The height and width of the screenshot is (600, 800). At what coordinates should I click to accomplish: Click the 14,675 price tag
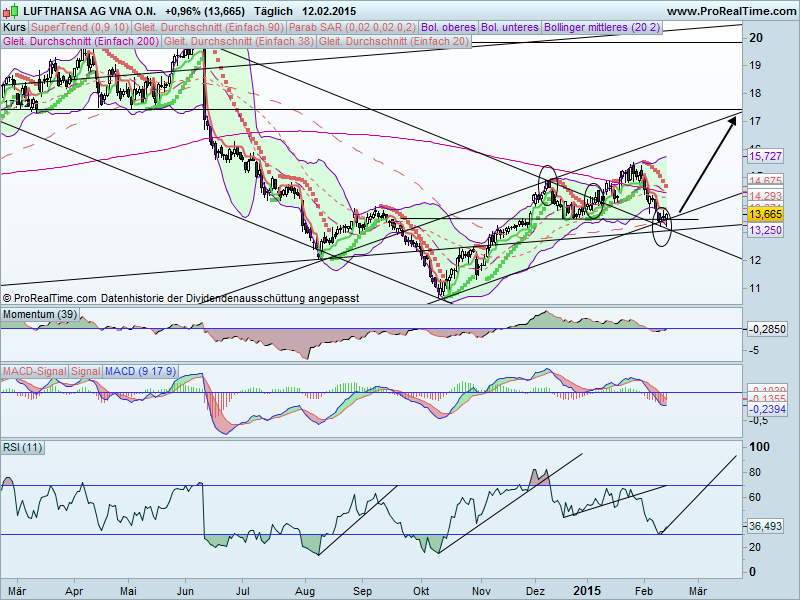(x=765, y=180)
